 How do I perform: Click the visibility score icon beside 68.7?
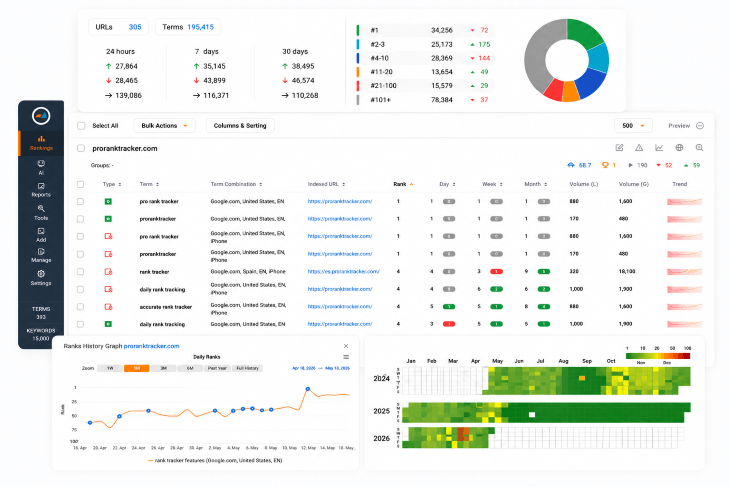[x=571, y=165]
